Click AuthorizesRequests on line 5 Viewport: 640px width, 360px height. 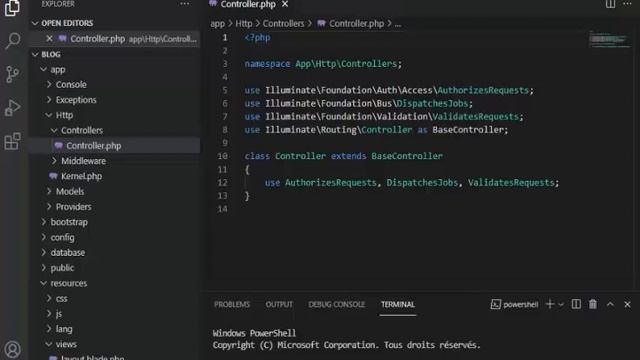pos(483,90)
